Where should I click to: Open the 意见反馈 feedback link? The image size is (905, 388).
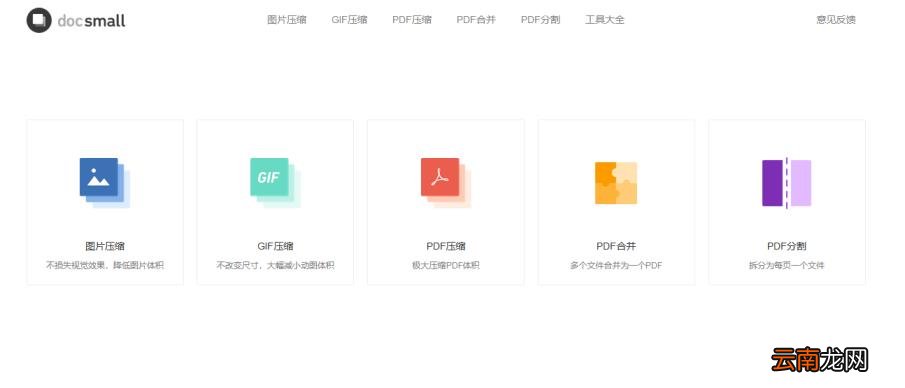tap(836, 20)
